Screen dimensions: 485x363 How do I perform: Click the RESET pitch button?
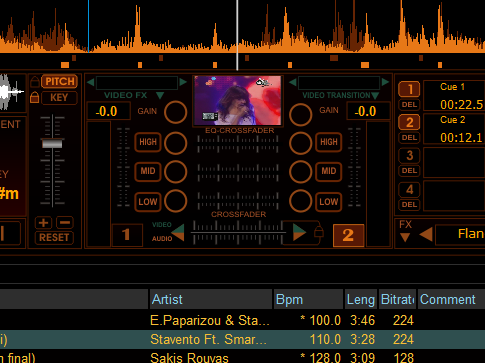(54, 238)
